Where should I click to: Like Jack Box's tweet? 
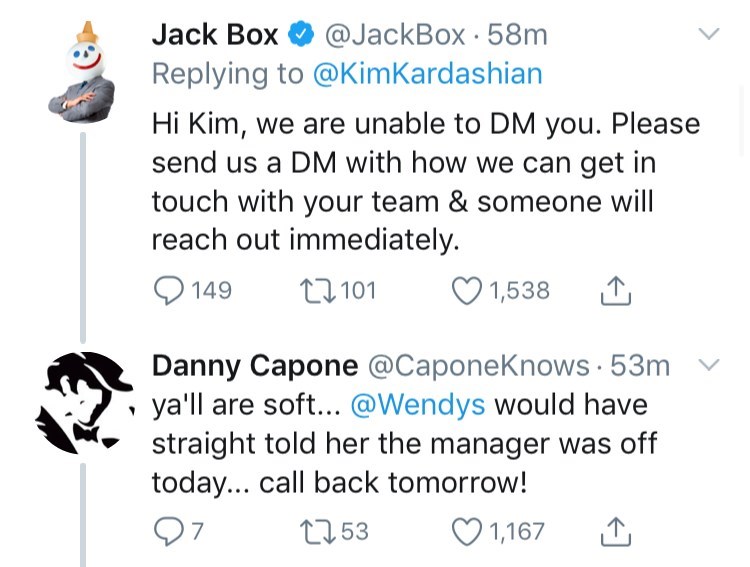[467, 291]
